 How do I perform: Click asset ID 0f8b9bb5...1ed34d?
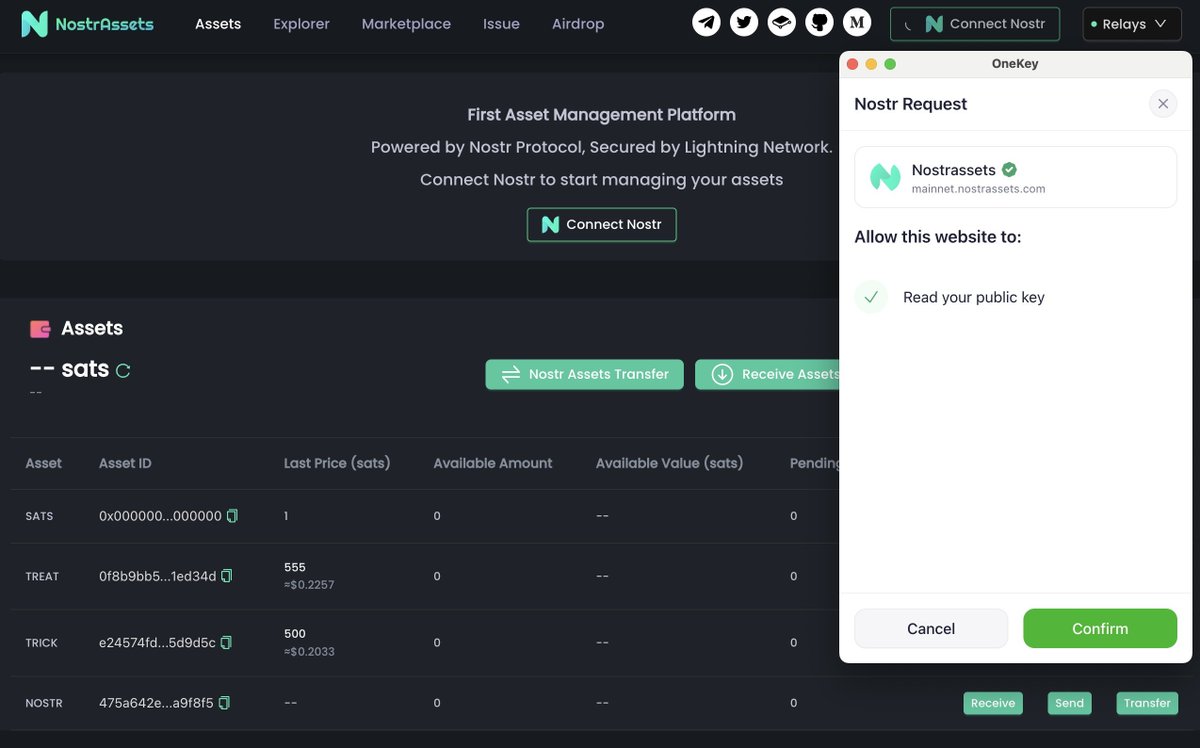point(157,576)
